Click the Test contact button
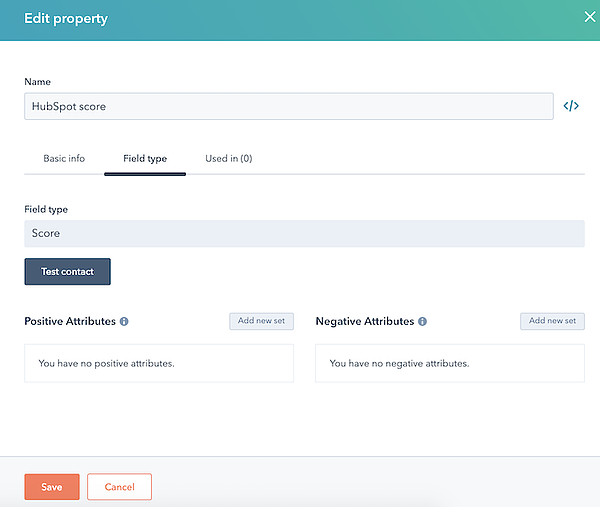The height and width of the screenshot is (507, 600). tap(67, 272)
